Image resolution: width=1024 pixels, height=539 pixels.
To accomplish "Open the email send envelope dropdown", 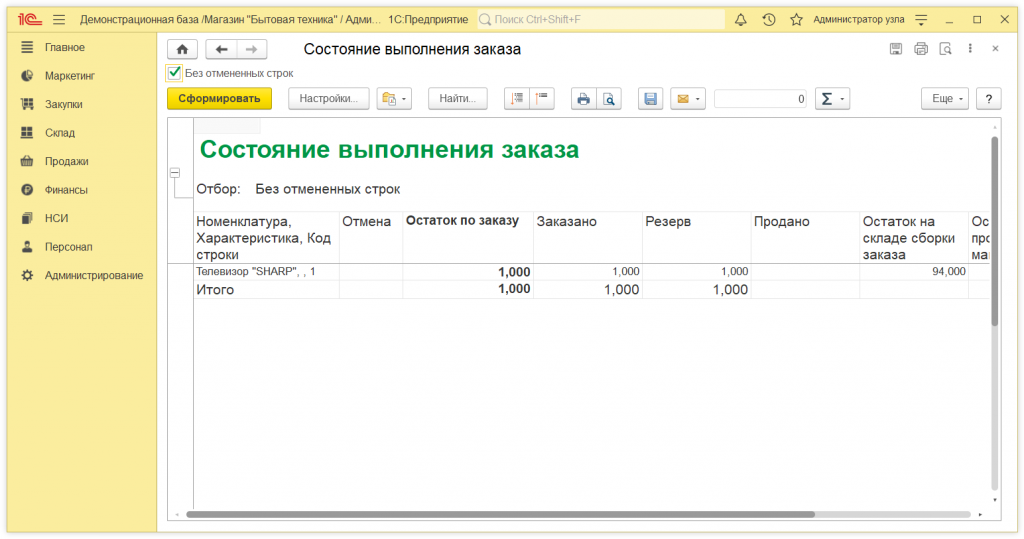I will (688, 99).
